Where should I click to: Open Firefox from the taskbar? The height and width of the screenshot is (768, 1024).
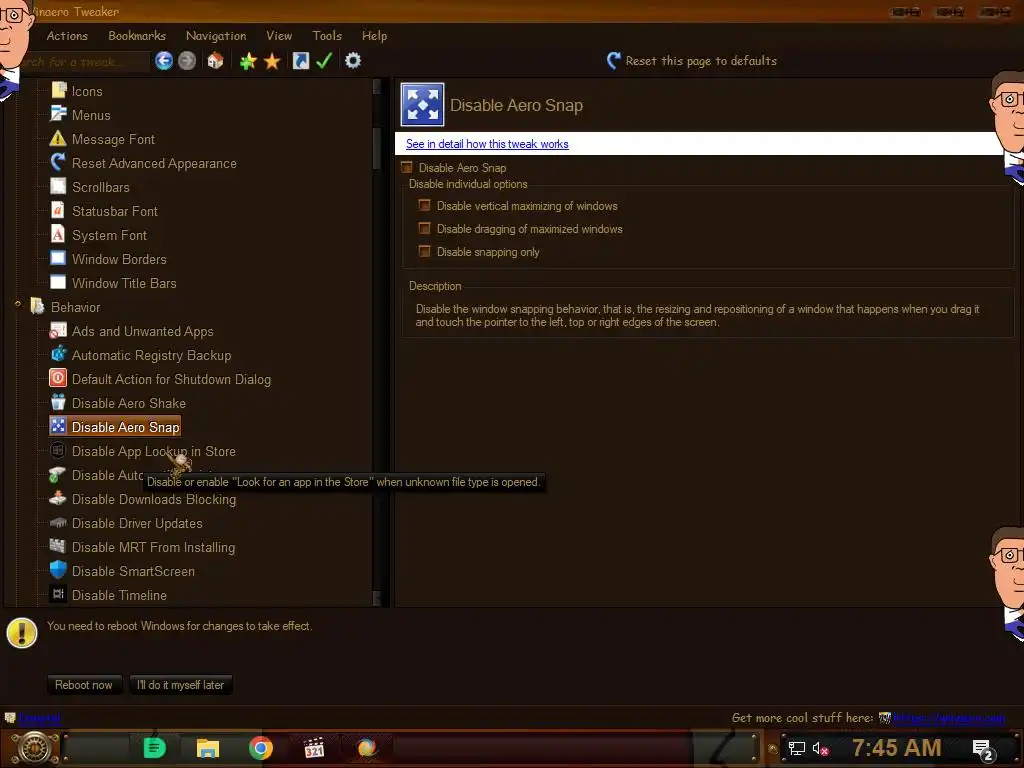pos(366,748)
